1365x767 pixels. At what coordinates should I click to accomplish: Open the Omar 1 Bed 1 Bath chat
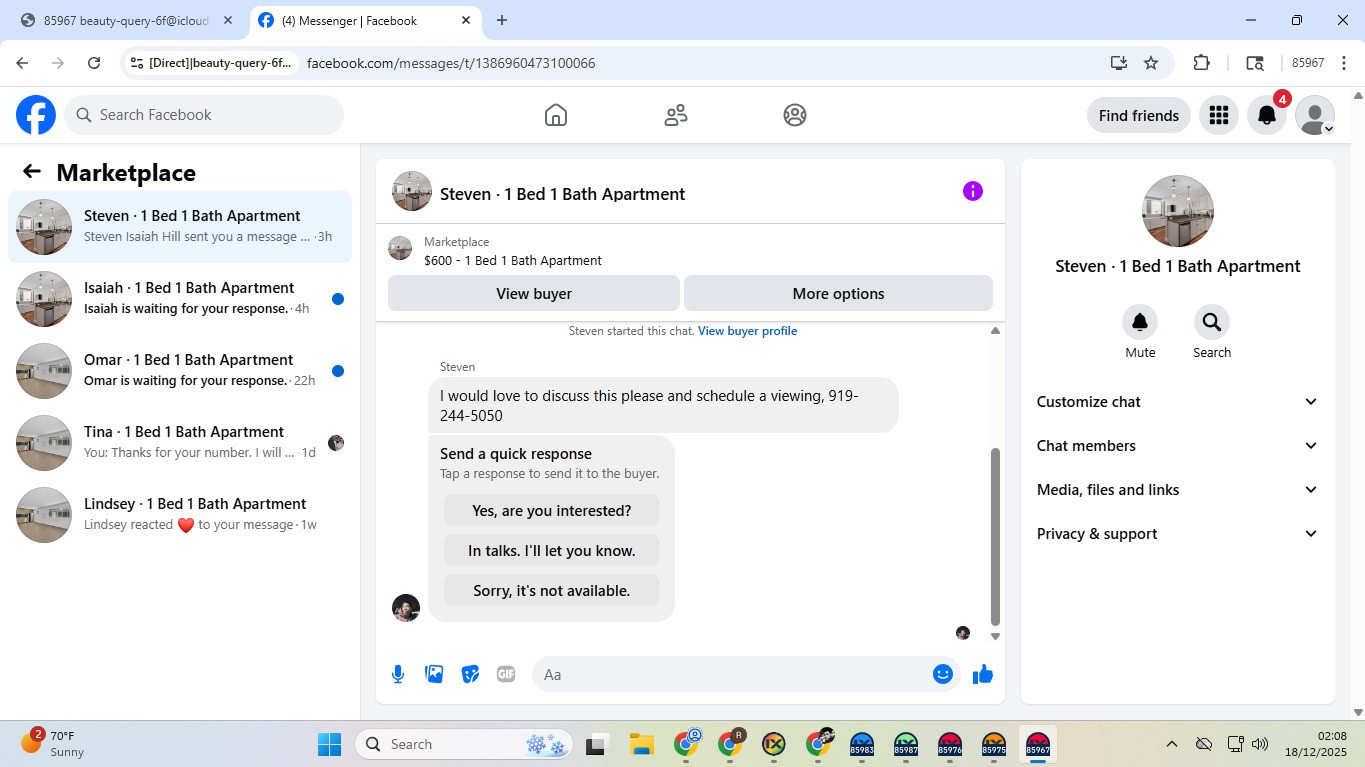click(180, 371)
